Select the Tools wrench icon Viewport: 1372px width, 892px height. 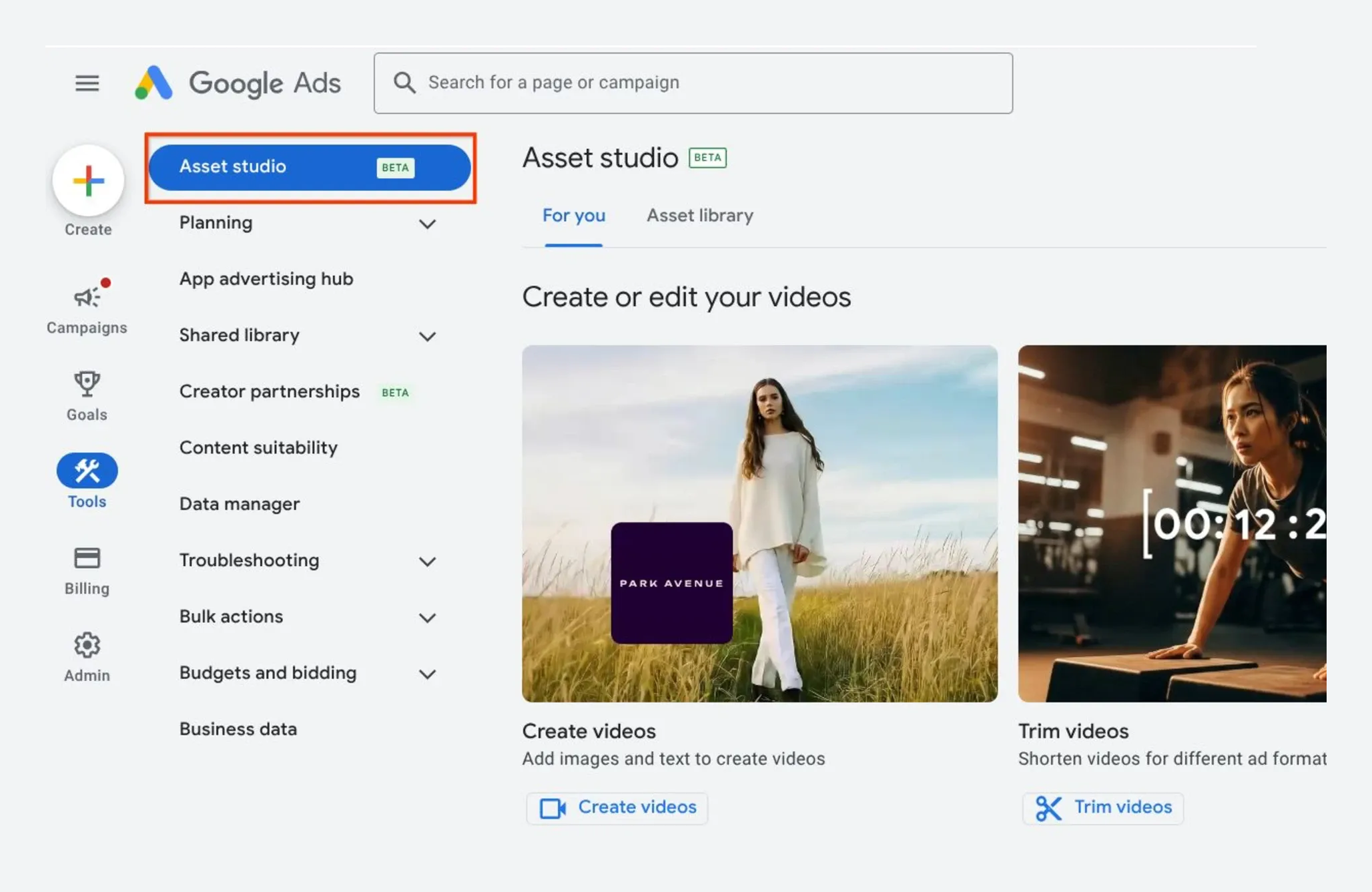point(87,471)
